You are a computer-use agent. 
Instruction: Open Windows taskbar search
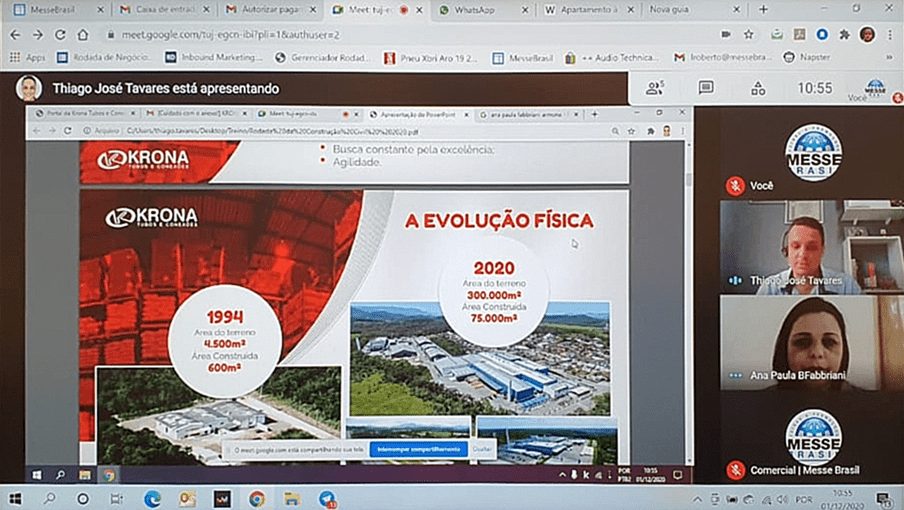(50, 498)
